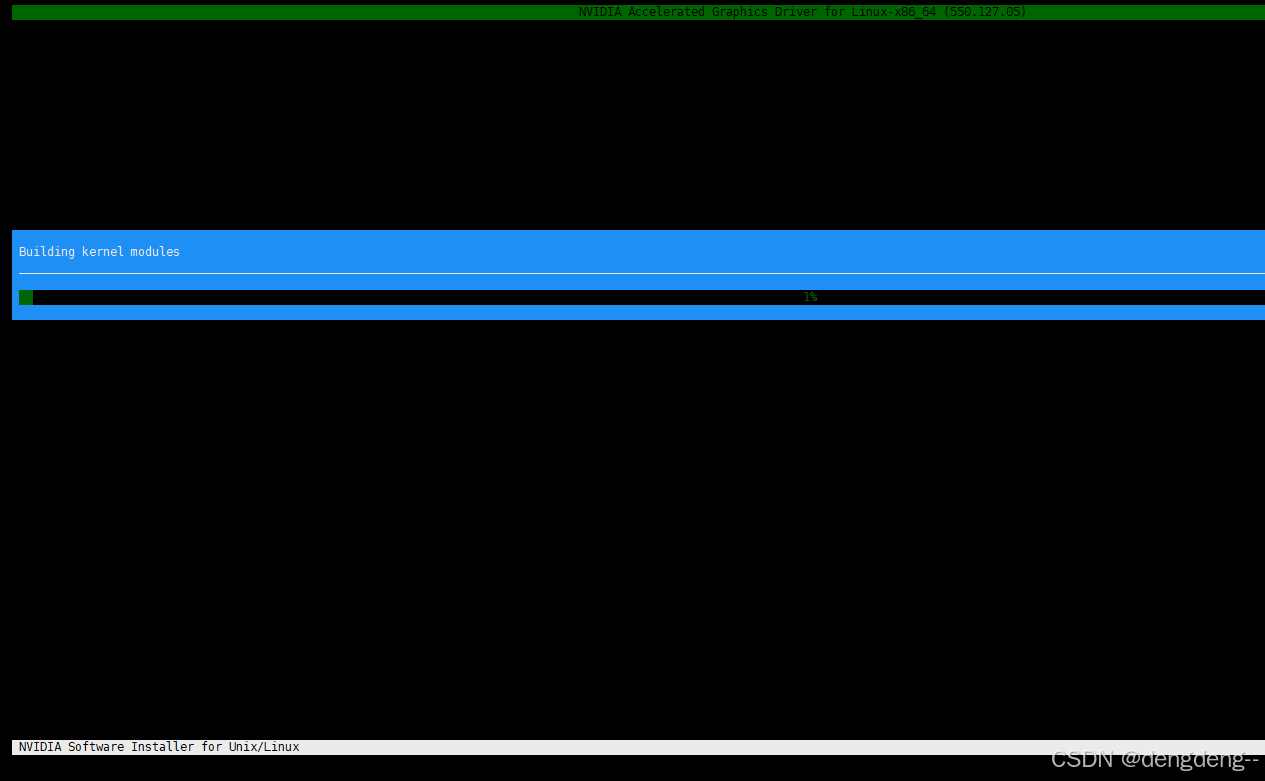
Task: Click the NVIDIA Software Installer footer label
Action: (158, 746)
